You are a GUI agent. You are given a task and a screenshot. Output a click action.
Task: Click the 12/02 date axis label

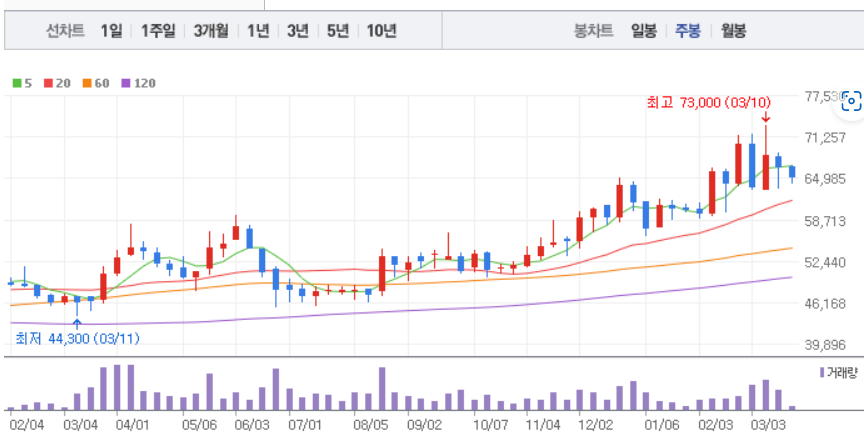click(596, 426)
